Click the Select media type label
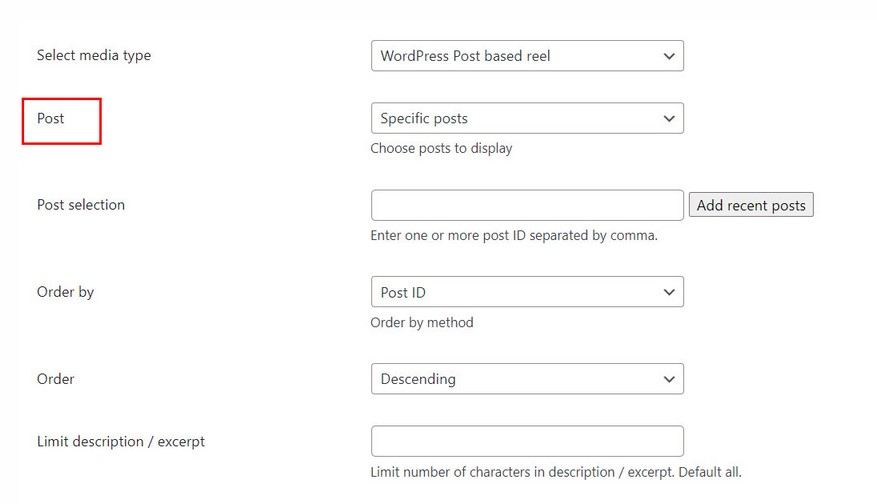This screenshot has height=504, width=877. [94, 55]
